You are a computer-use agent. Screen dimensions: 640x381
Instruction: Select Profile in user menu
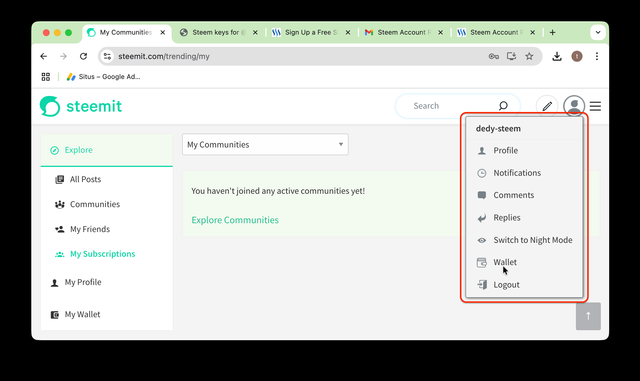pos(505,151)
